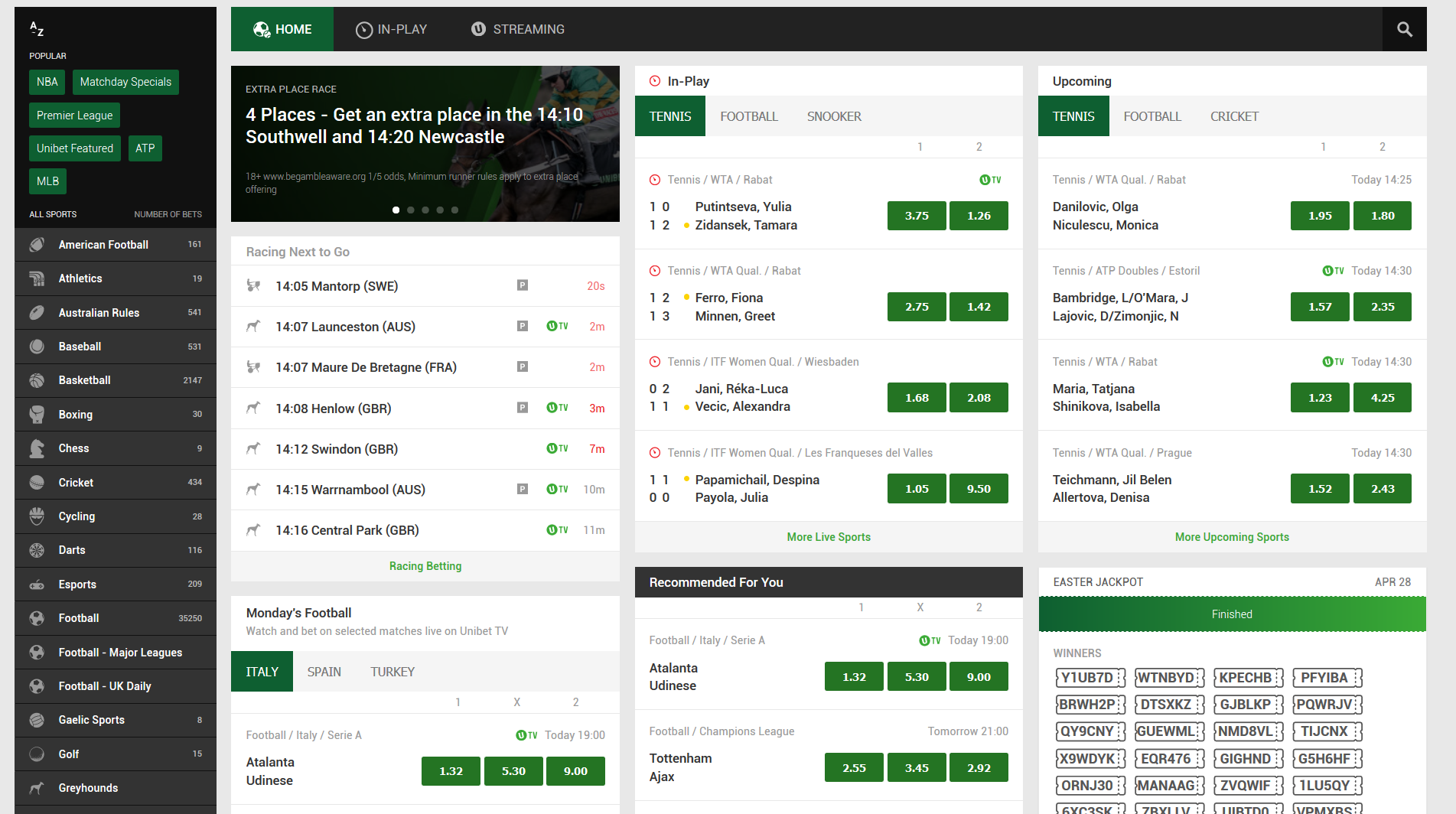Jump to the last banner carousel dot
Screen dimensions: 1456x814
pyautogui.click(x=454, y=210)
